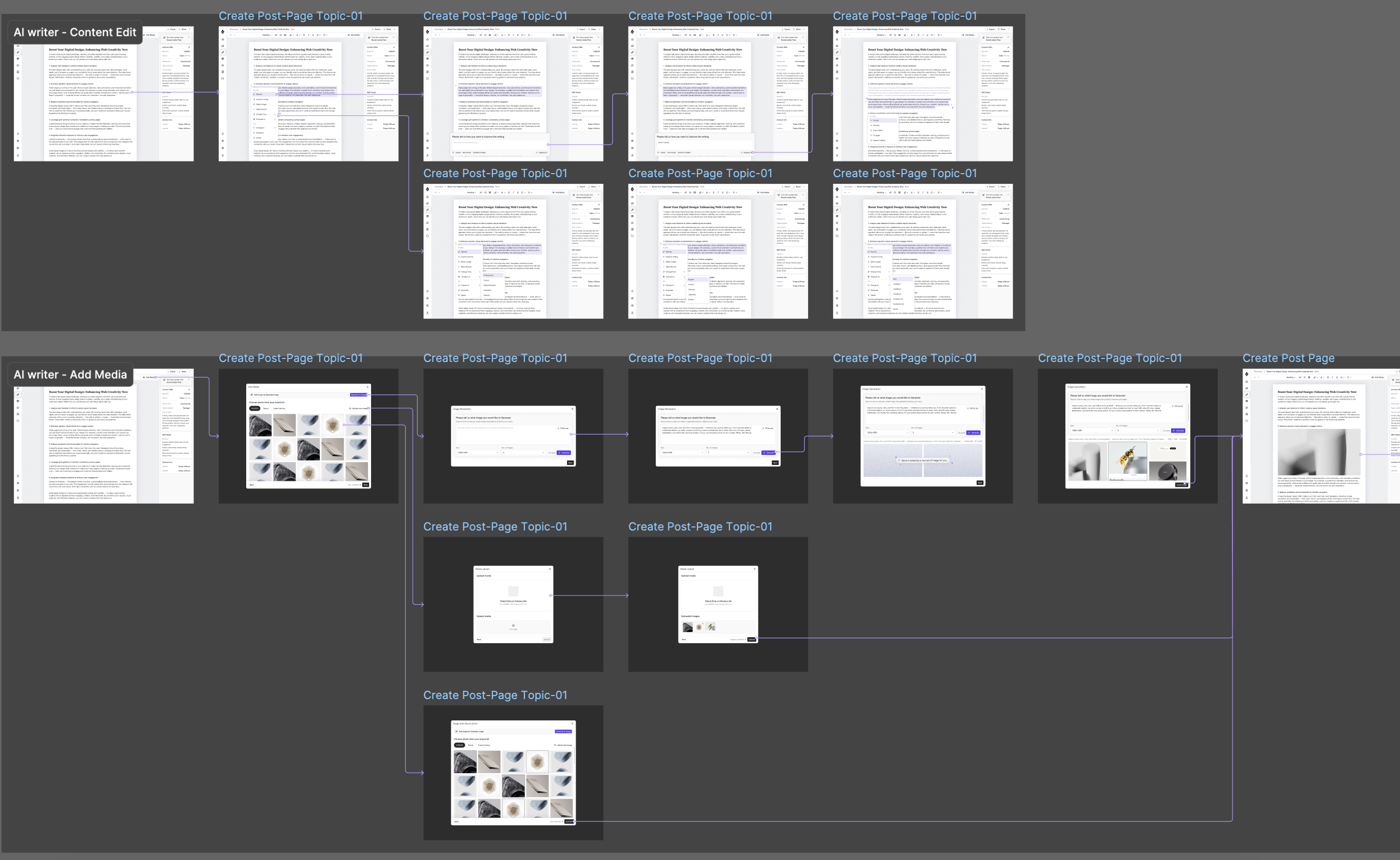Click Generate AI Image in Add Media dialog
The height and width of the screenshot is (860, 1400).
click(x=359, y=395)
